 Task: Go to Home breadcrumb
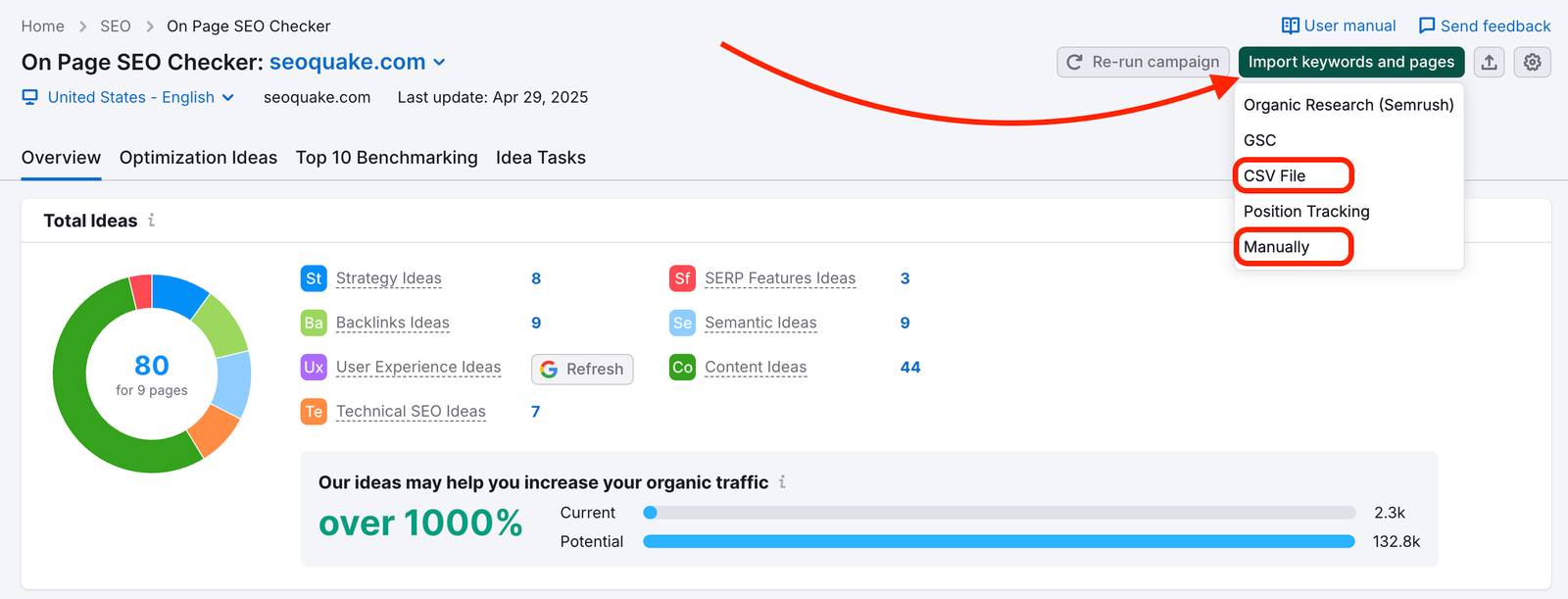[x=43, y=26]
